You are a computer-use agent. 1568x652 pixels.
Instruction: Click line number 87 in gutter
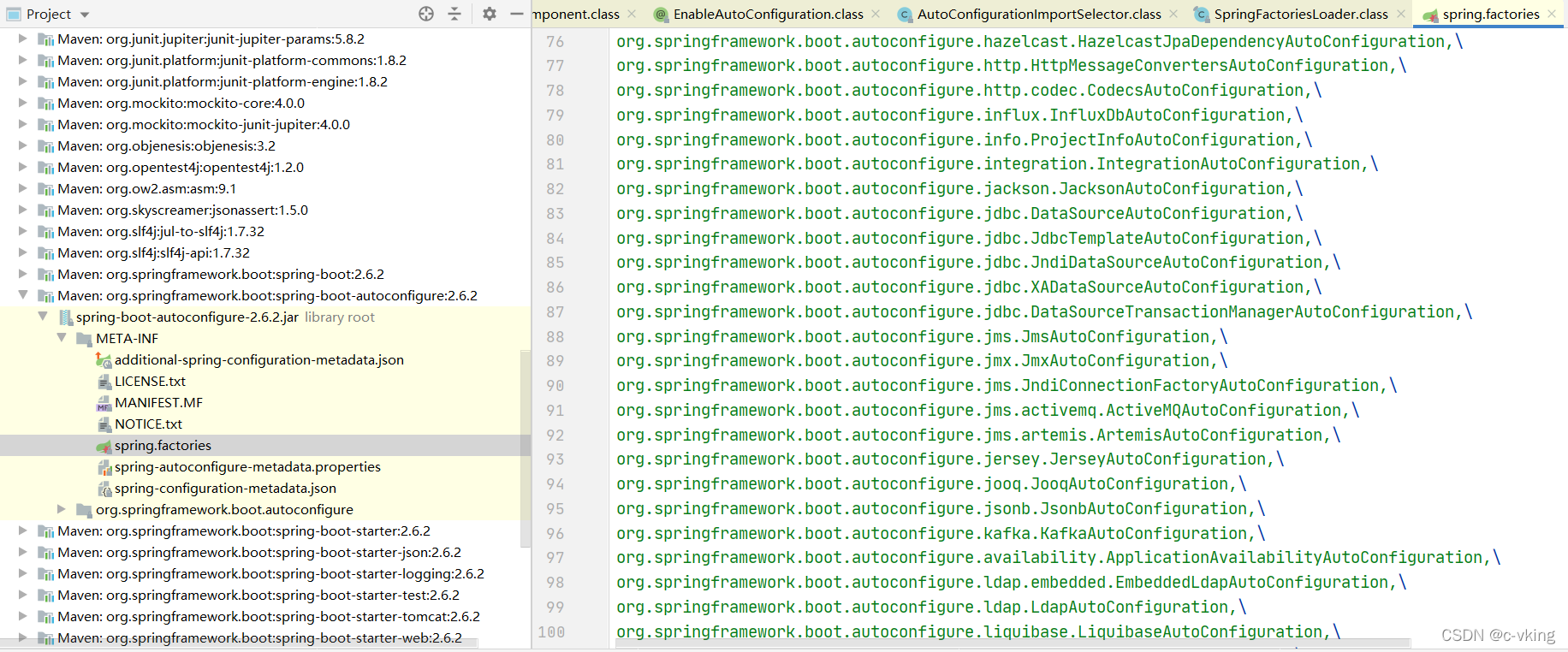555,311
